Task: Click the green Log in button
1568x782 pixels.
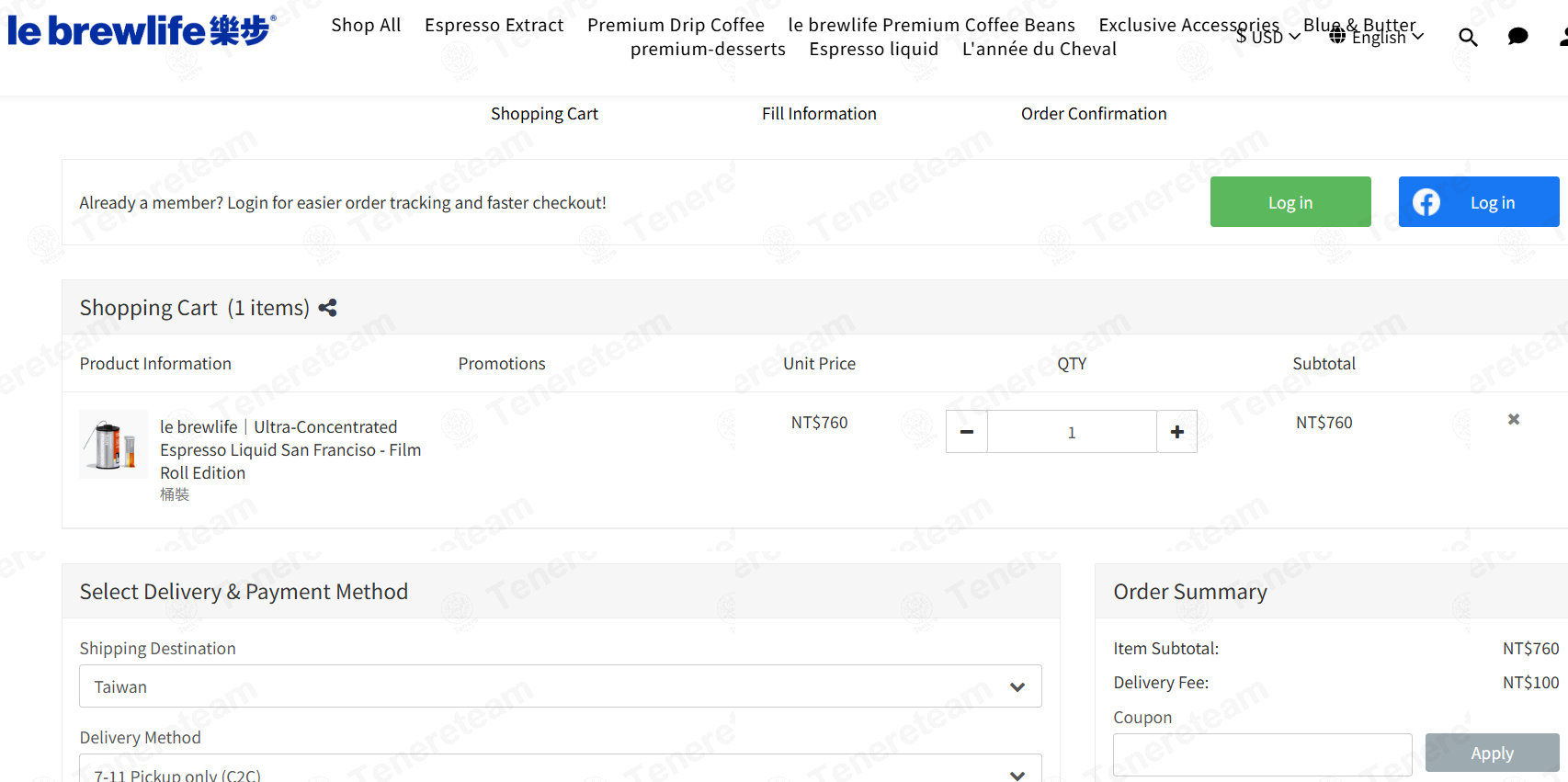Action: click(1290, 202)
